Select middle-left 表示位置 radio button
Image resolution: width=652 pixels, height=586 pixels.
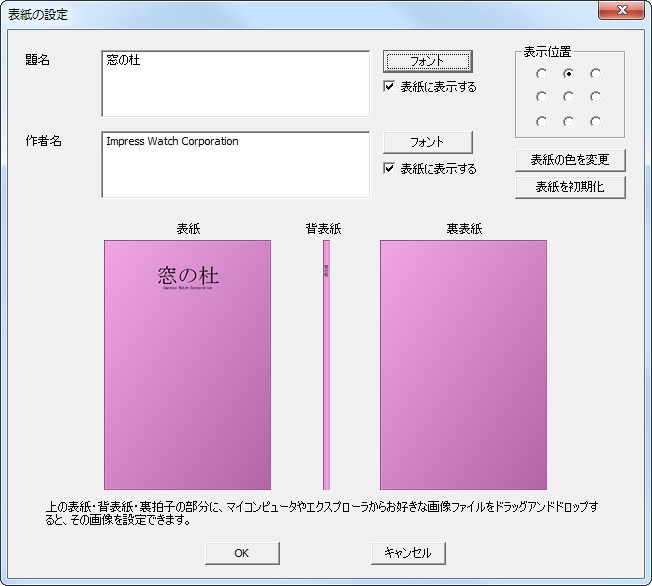tap(541, 97)
